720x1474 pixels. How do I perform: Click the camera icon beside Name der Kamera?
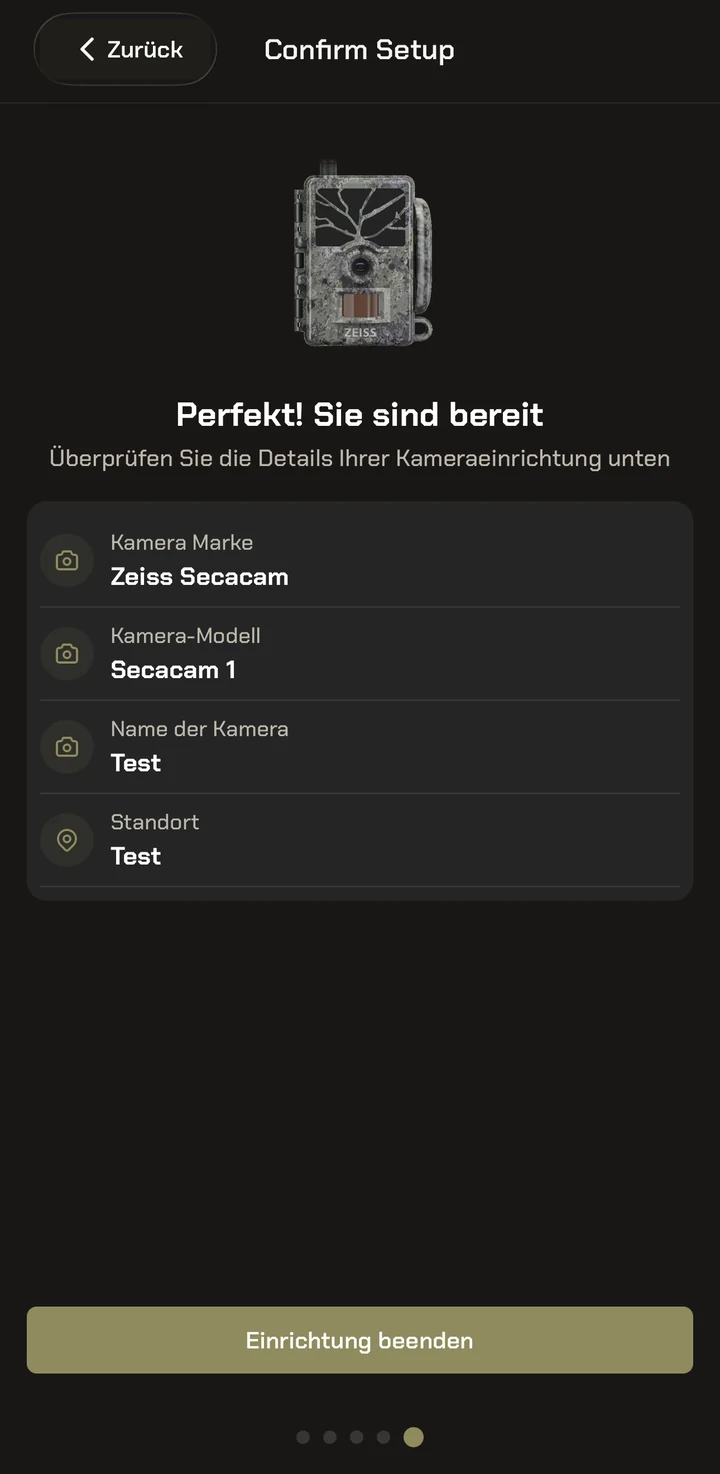coord(67,747)
